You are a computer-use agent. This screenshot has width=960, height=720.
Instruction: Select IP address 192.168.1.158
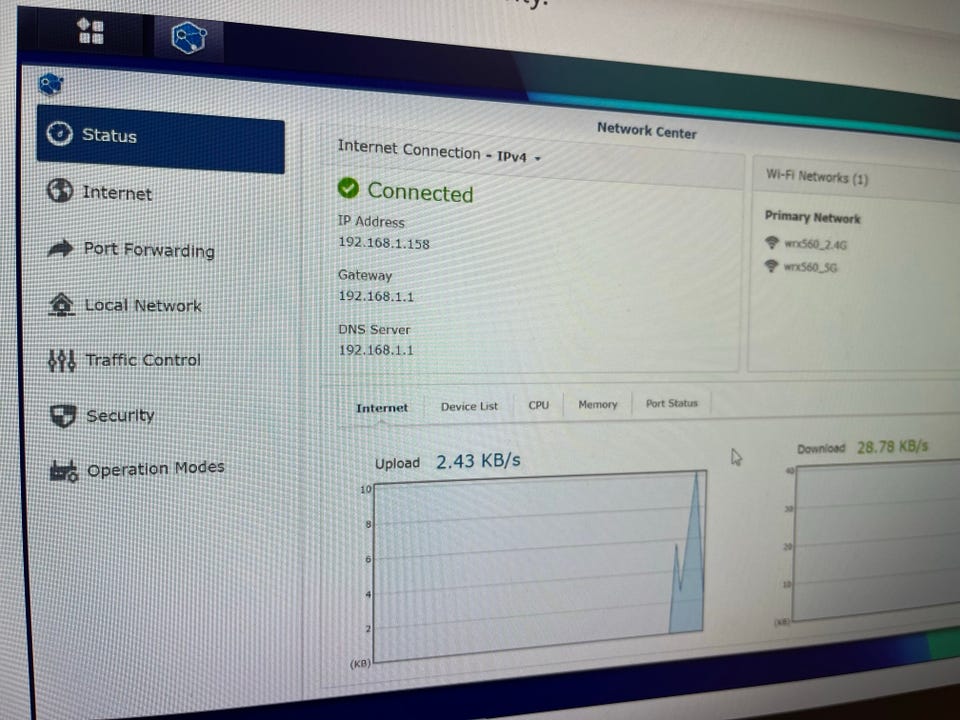[x=384, y=243]
